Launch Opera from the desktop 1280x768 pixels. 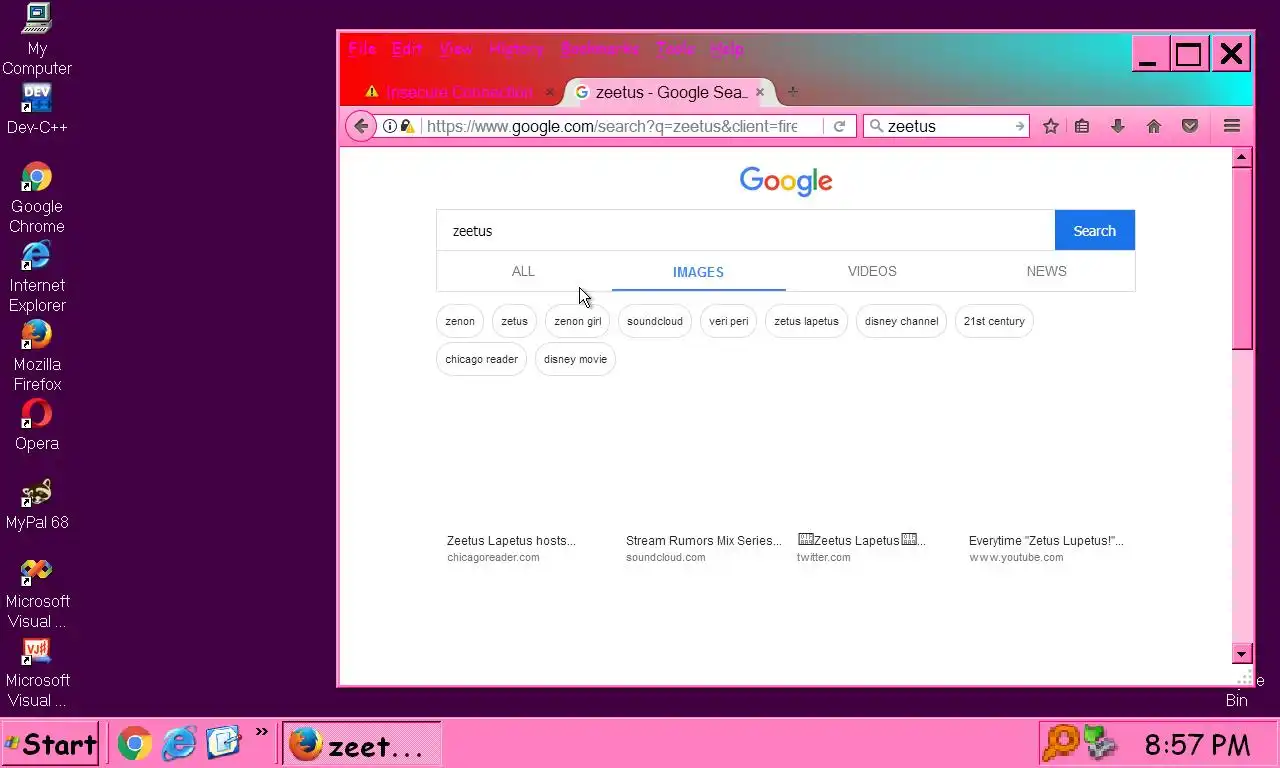37,425
